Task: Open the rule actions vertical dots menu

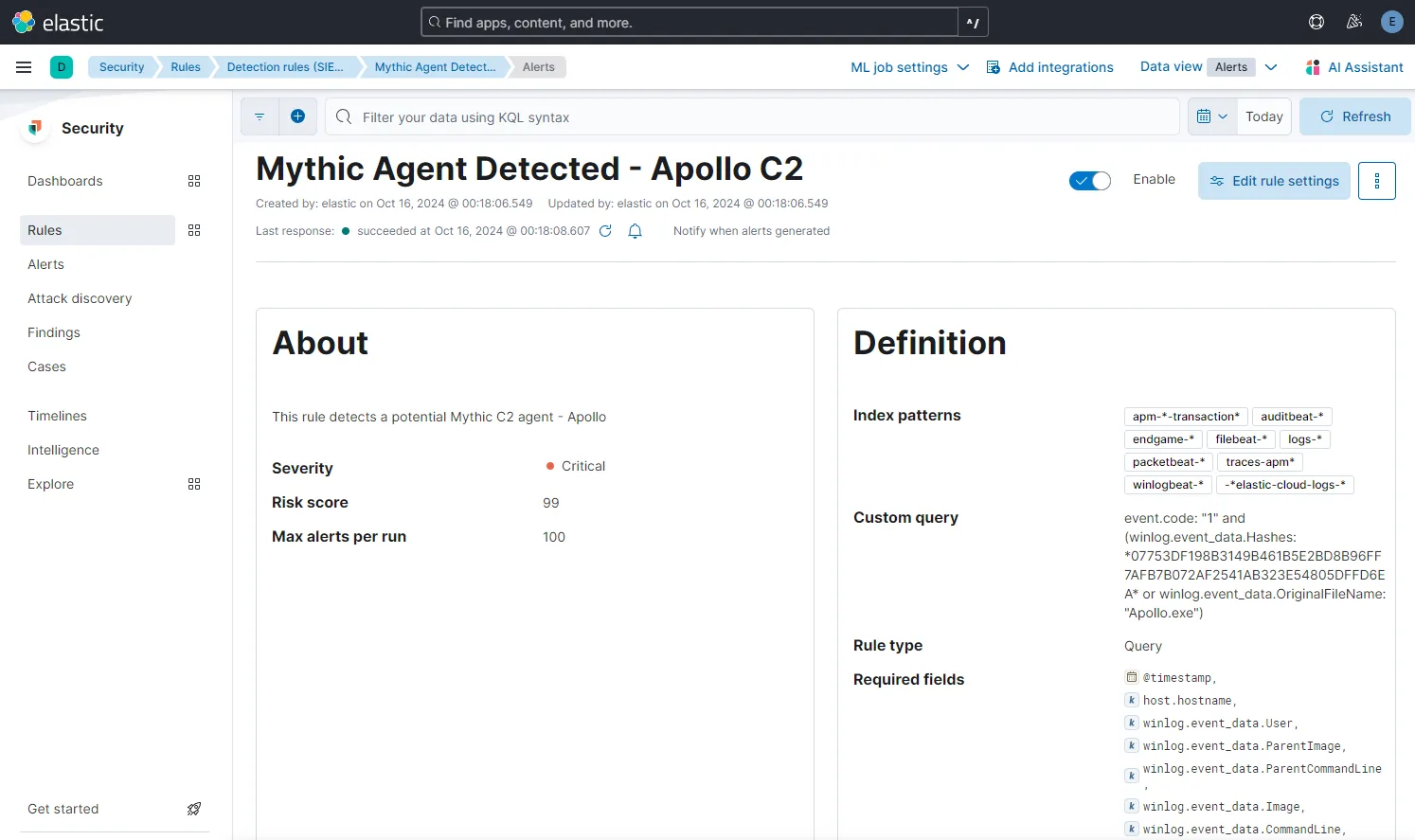Action: (x=1377, y=180)
